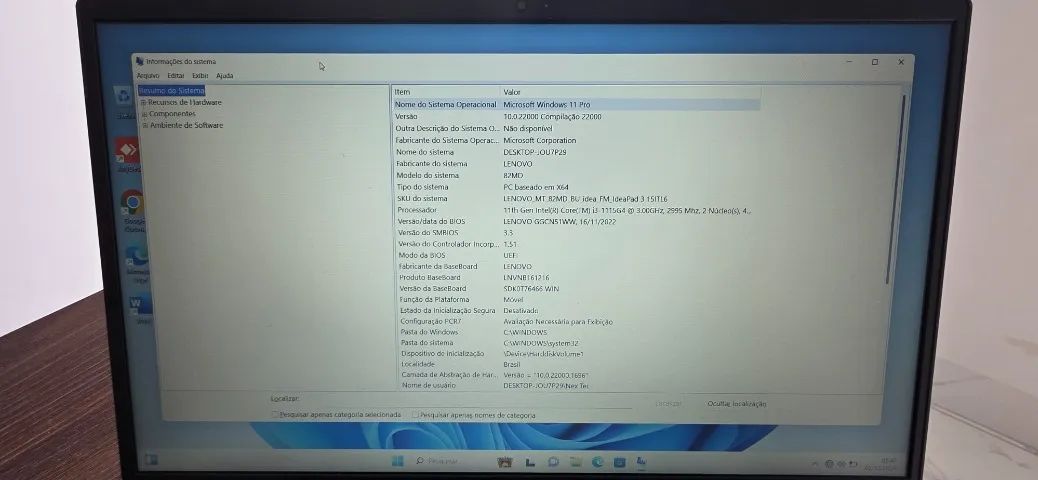This screenshot has height=480, width=1038.
Task: Click the details pane vertical scrollbar
Action: click(x=895, y=189)
